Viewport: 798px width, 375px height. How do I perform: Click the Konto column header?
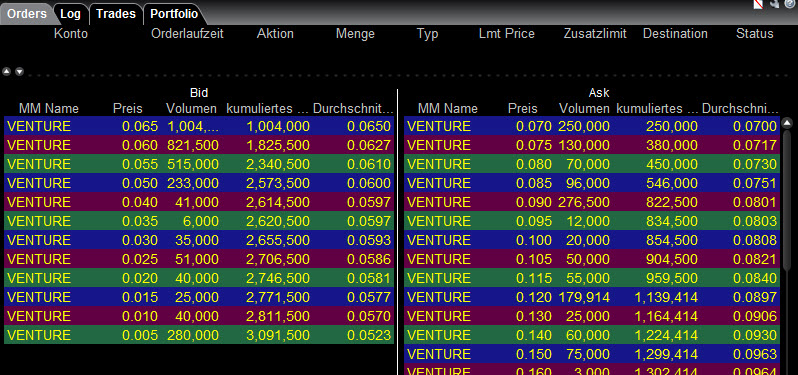pos(71,34)
